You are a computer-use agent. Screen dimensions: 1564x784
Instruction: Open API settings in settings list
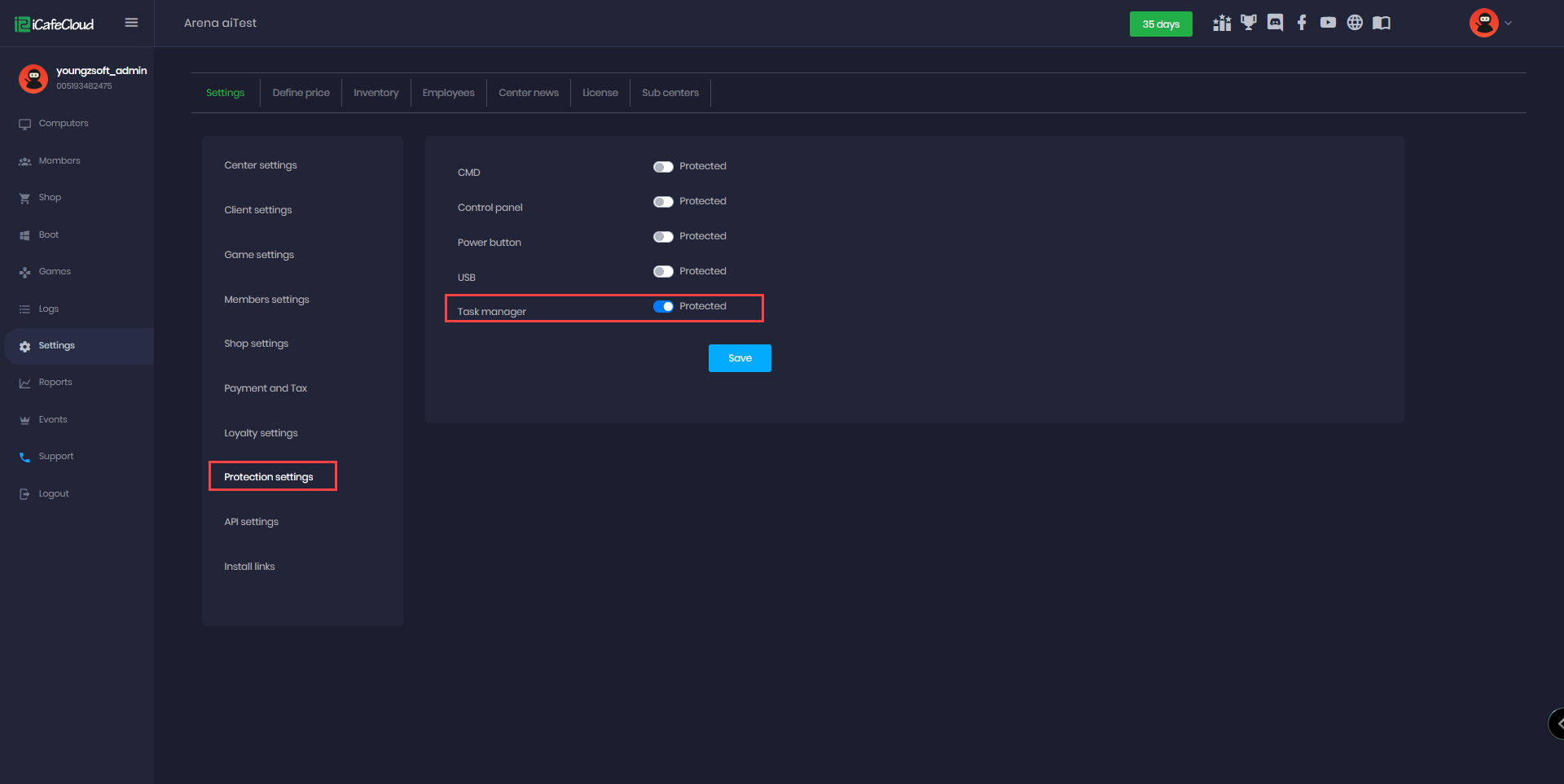pos(251,522)
